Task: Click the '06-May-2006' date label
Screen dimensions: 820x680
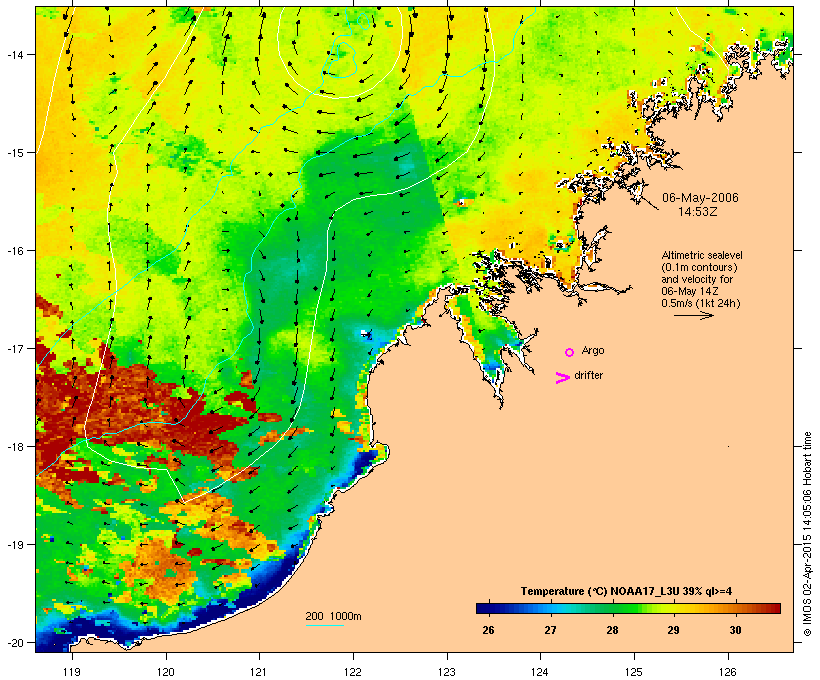Action: [x=700, y=198]
